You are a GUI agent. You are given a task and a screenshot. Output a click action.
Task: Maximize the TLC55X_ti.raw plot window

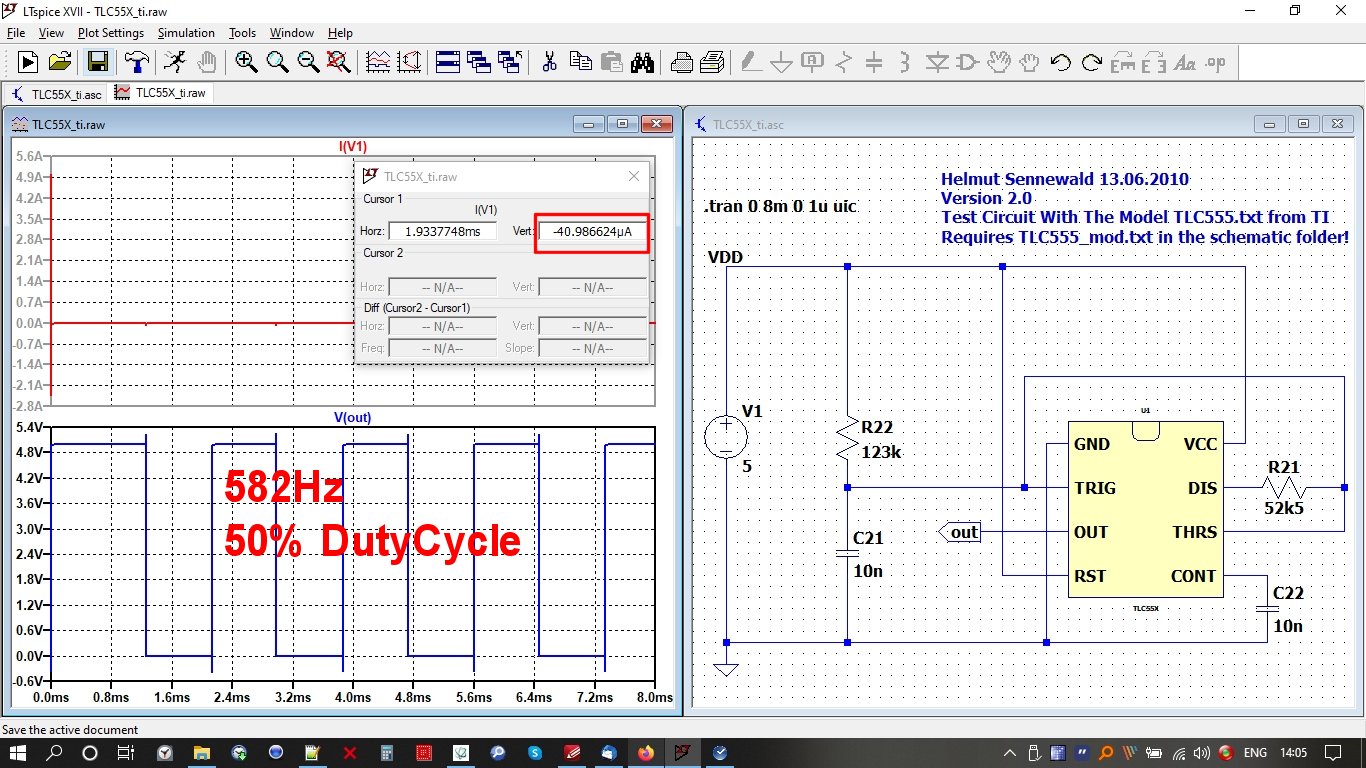click(622, 124)
